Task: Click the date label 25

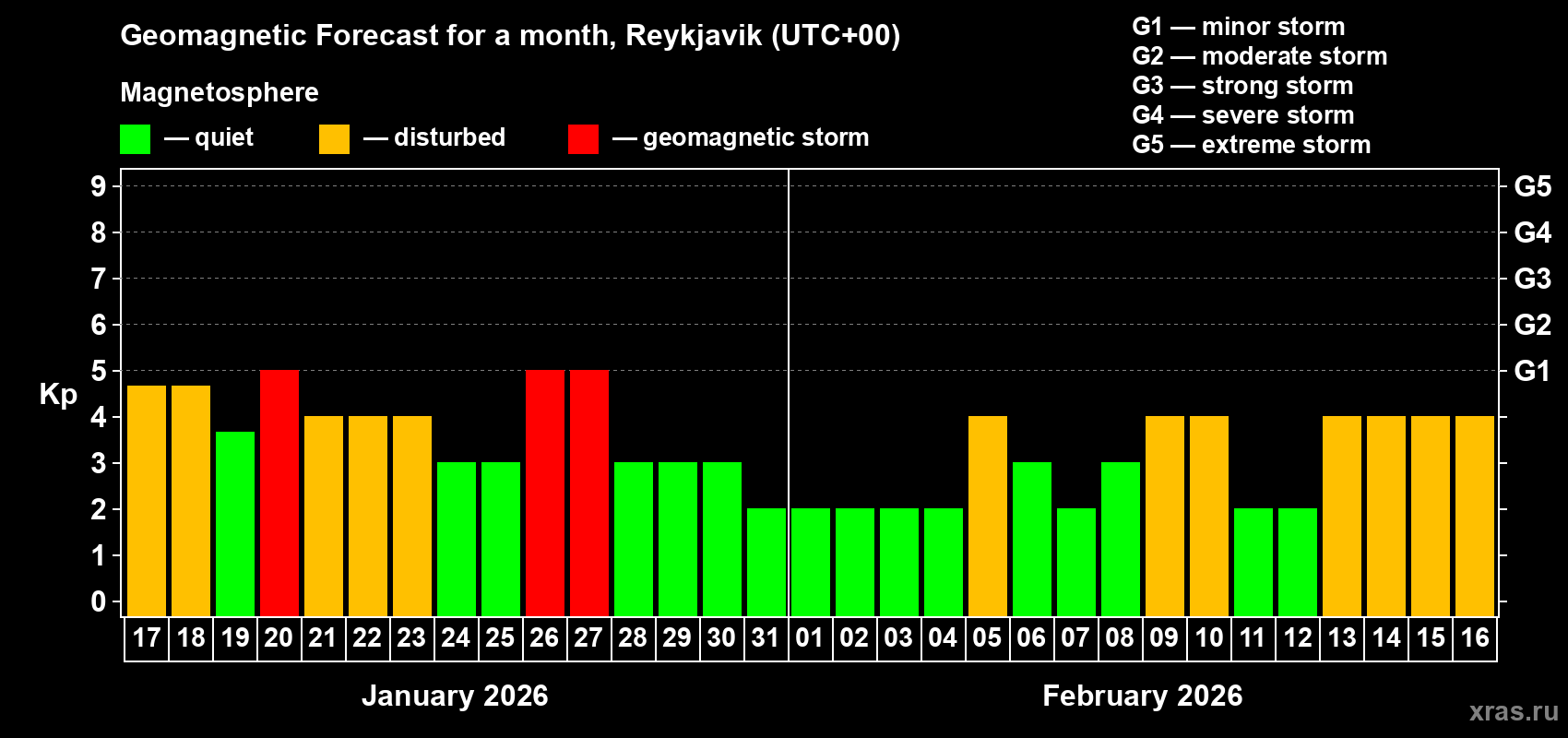Action: tap(500, 638)
